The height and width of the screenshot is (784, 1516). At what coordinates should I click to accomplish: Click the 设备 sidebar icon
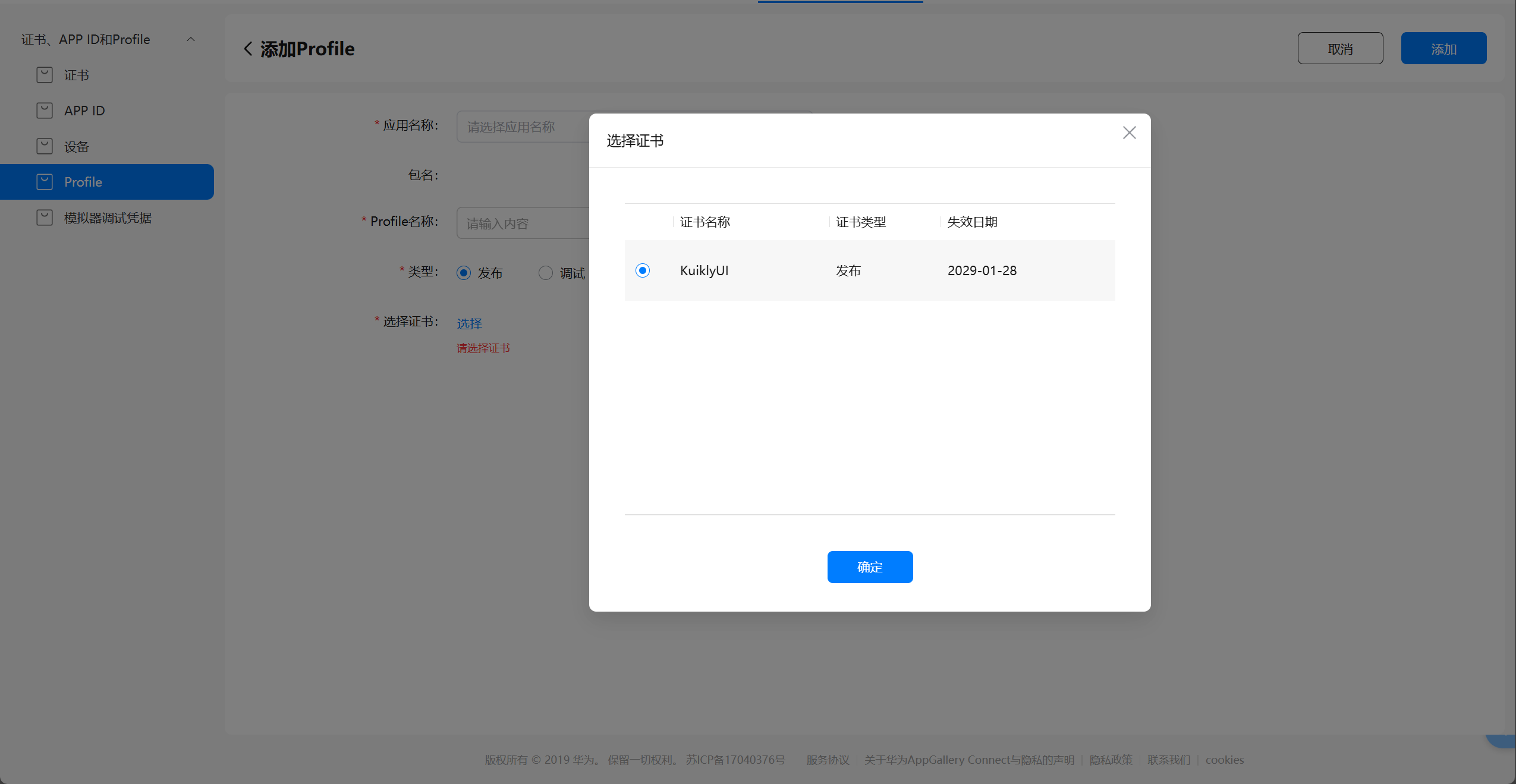point(45,146)
